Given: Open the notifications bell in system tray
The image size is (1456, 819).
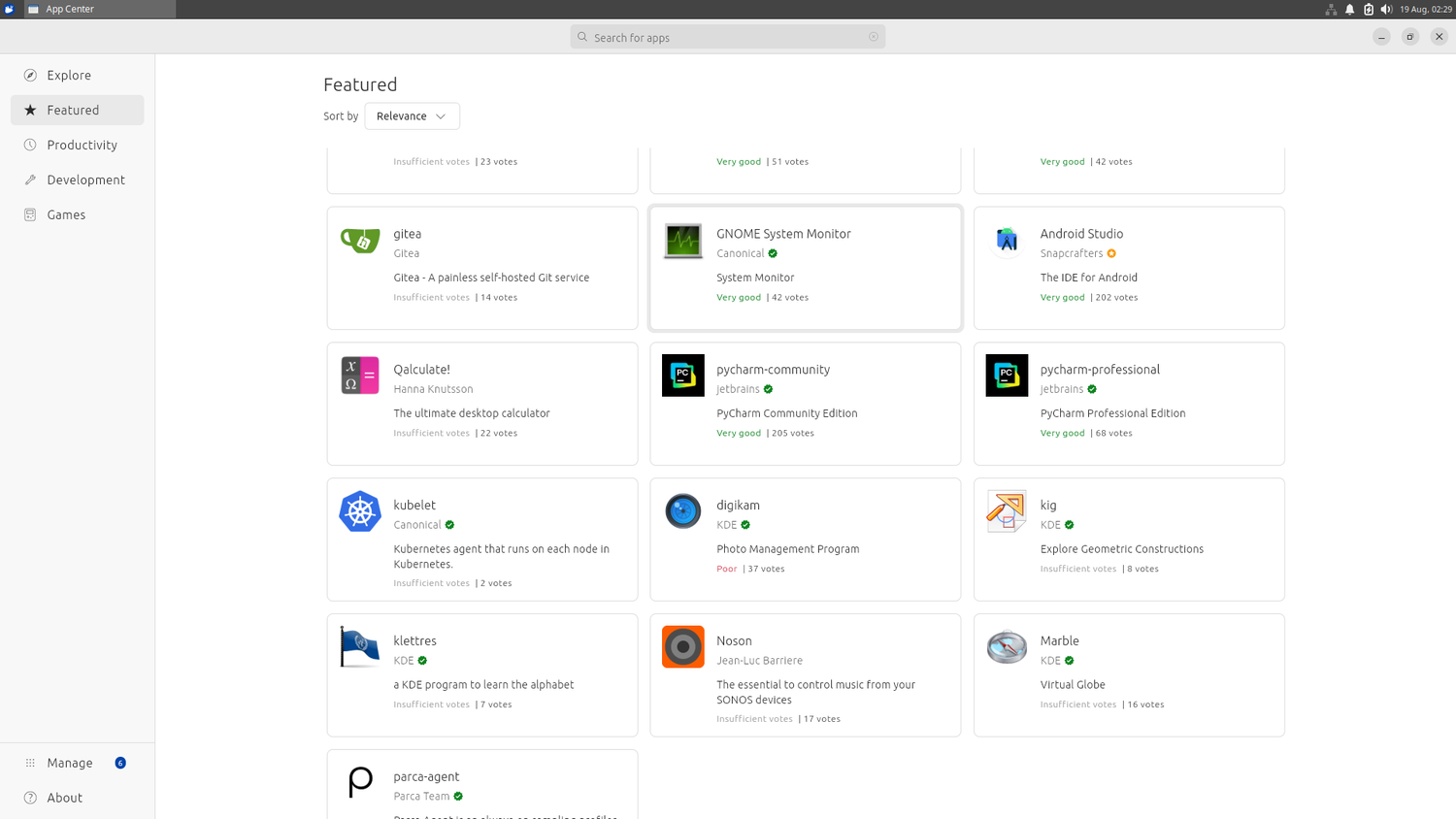Looking at the screenshot, I should 1349,9.
